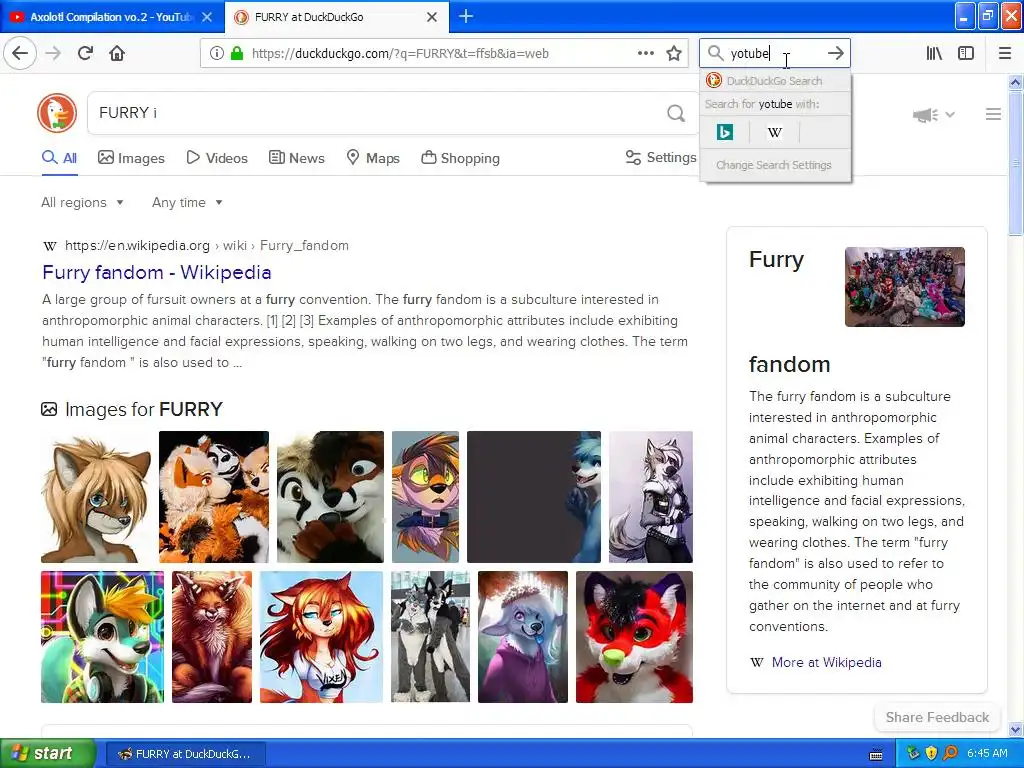Open the fursuit group photo in the Furry panel
The image size is (1024, 768).
click(904, 287)
